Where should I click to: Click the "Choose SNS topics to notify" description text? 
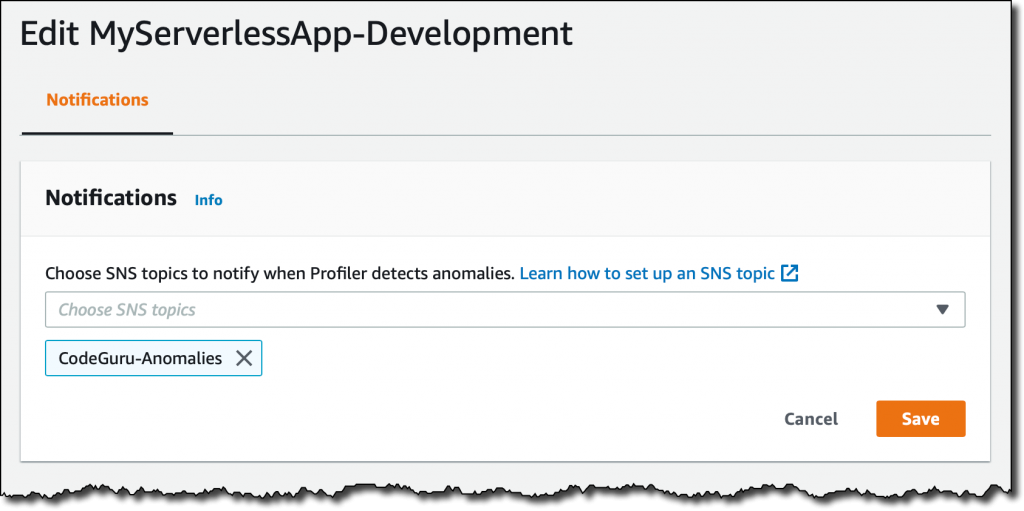280,273
